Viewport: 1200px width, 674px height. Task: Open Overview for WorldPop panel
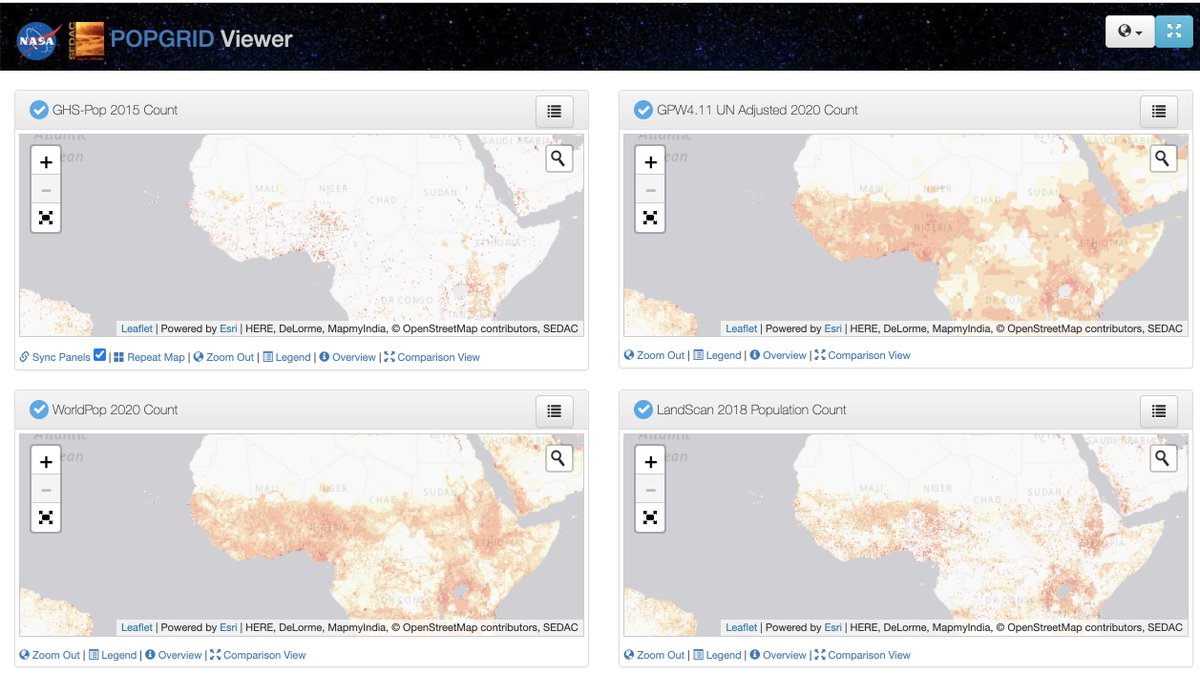coord(174,655)
